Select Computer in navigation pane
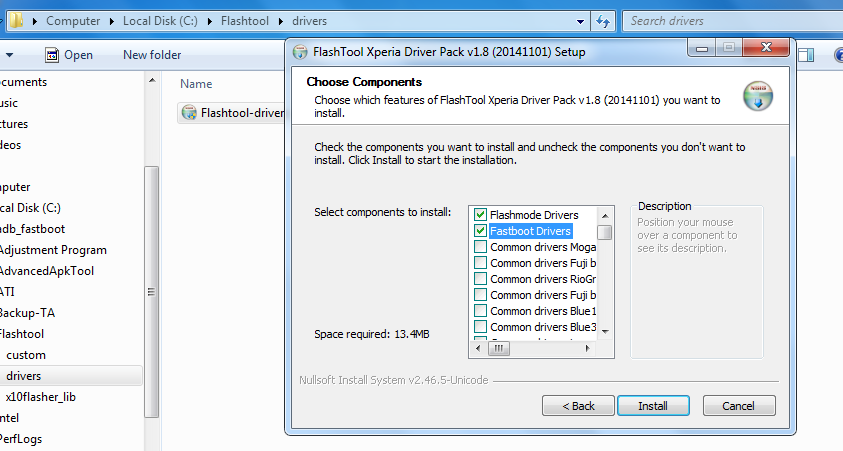The height and width of the screenshot is (451, 843). (x=15, y=187)
